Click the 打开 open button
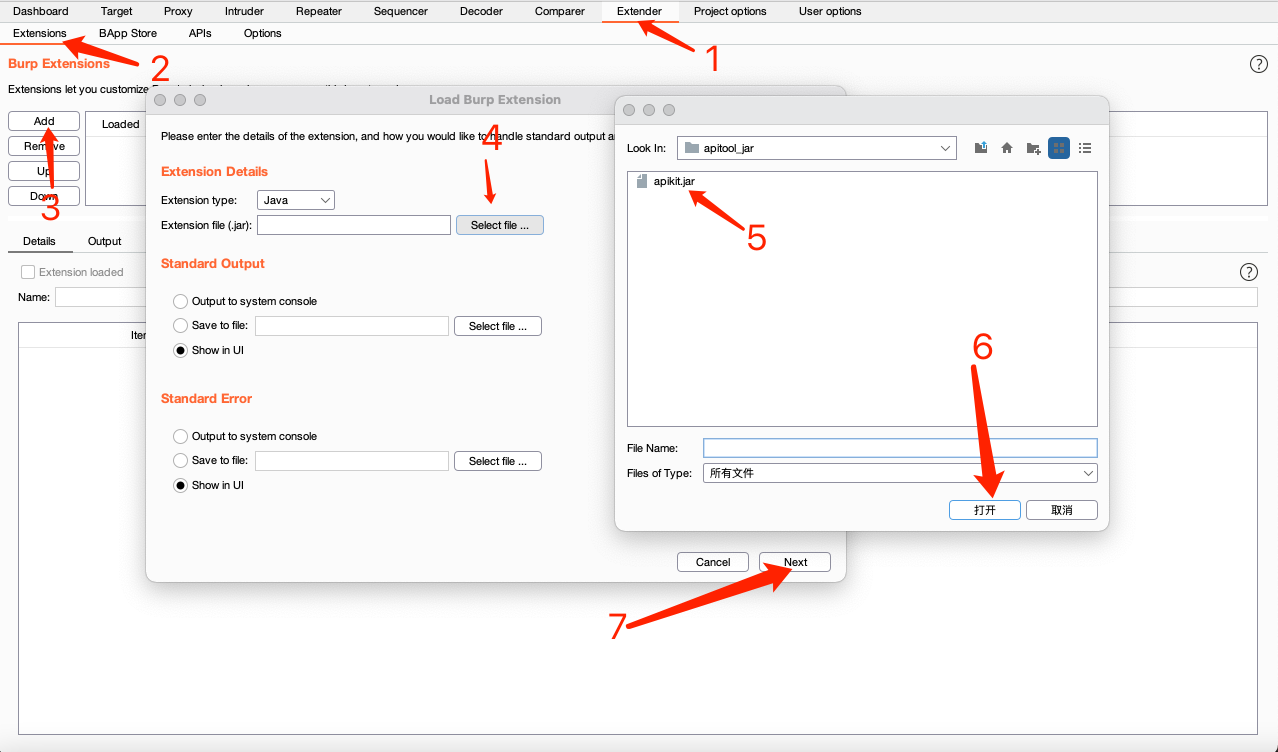1278x752 pixels. 985,510
